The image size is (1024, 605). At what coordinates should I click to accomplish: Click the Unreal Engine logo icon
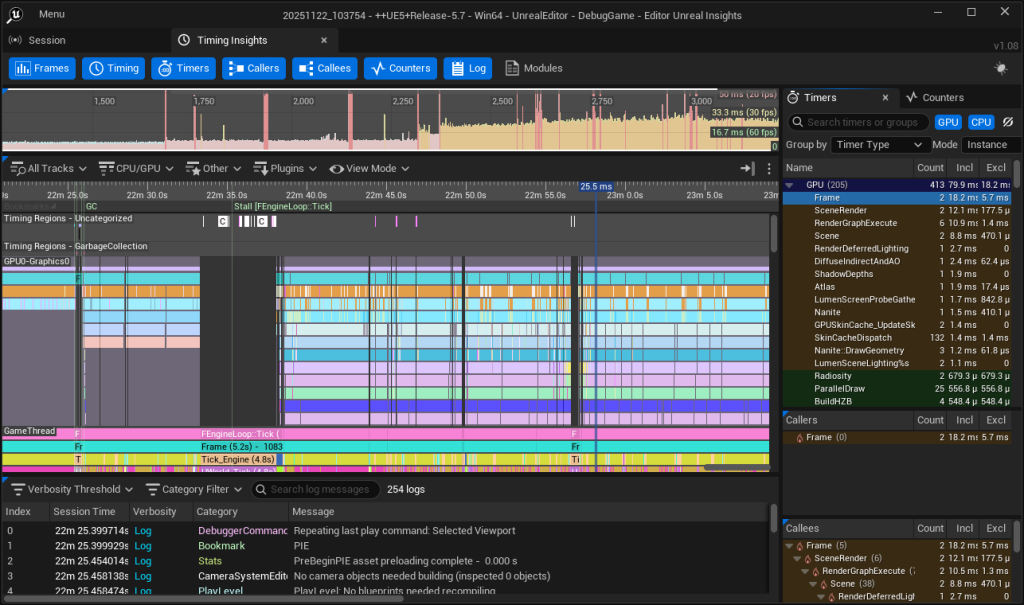point(17,13)
